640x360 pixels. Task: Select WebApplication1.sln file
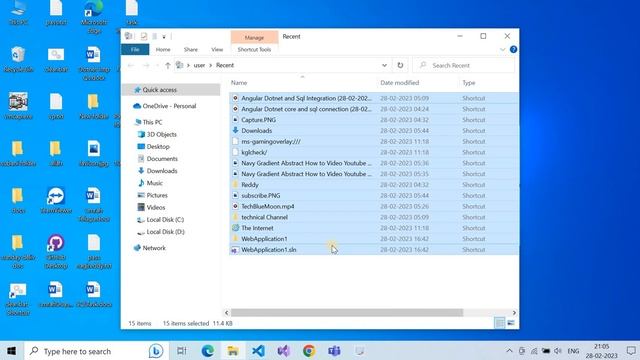tap(374, 250)
